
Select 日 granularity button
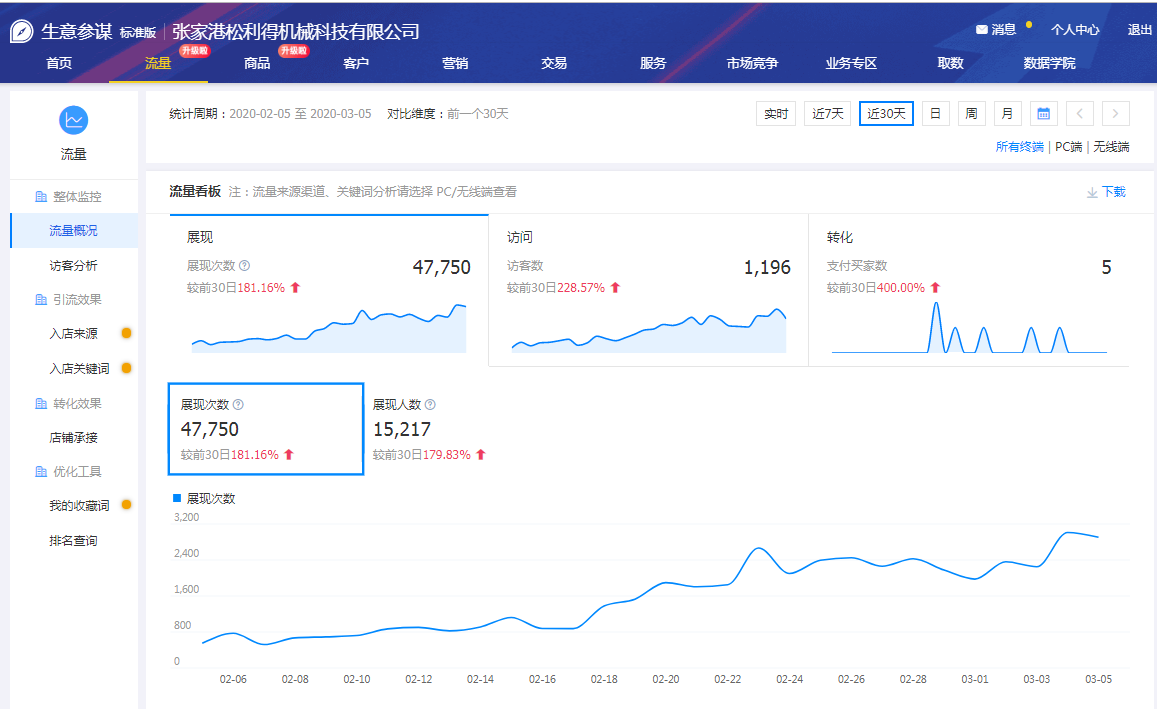tap(935, 114)
